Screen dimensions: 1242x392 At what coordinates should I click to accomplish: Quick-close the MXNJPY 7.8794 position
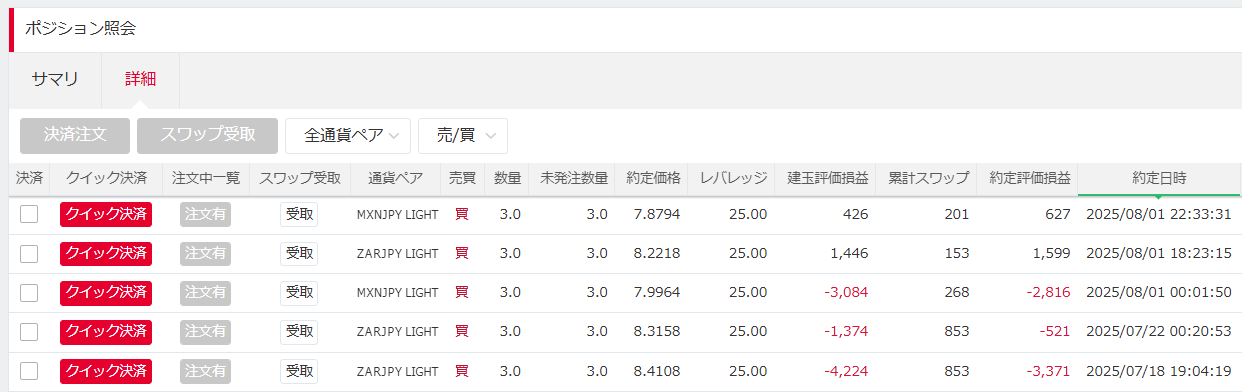[106, 214]
